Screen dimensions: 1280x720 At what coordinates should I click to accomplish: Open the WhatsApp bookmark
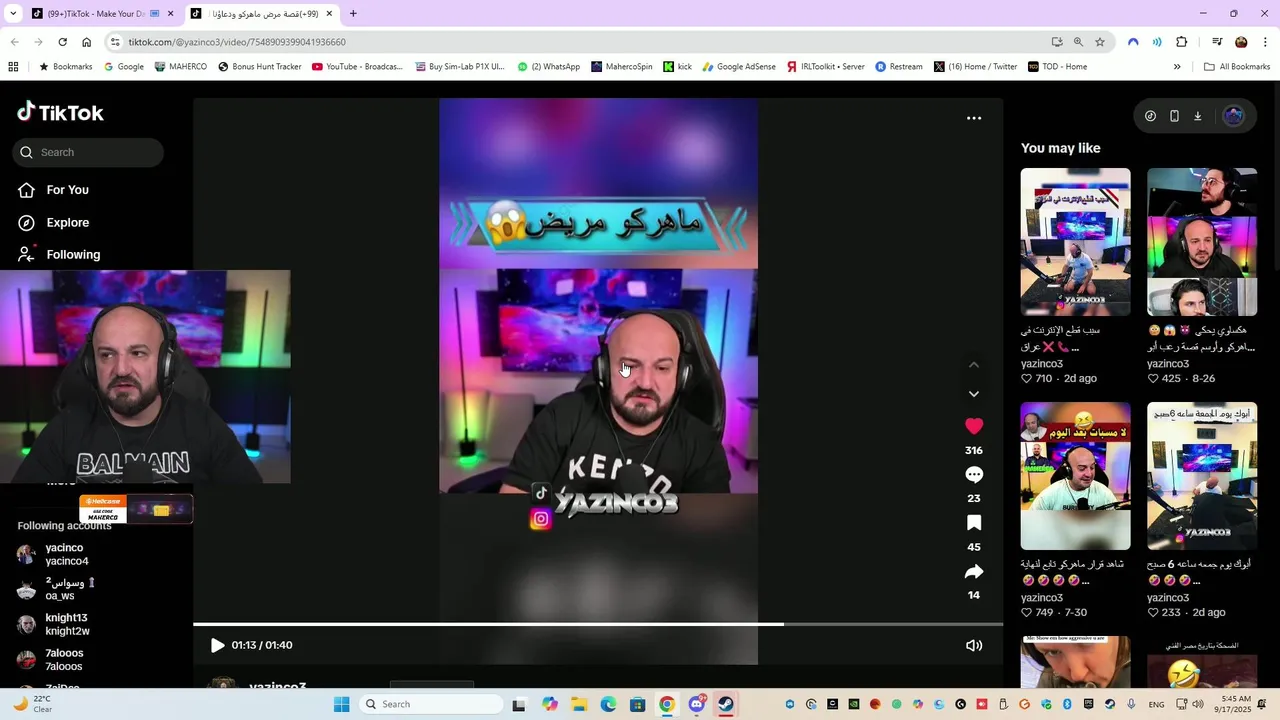[x=548, y=67]
